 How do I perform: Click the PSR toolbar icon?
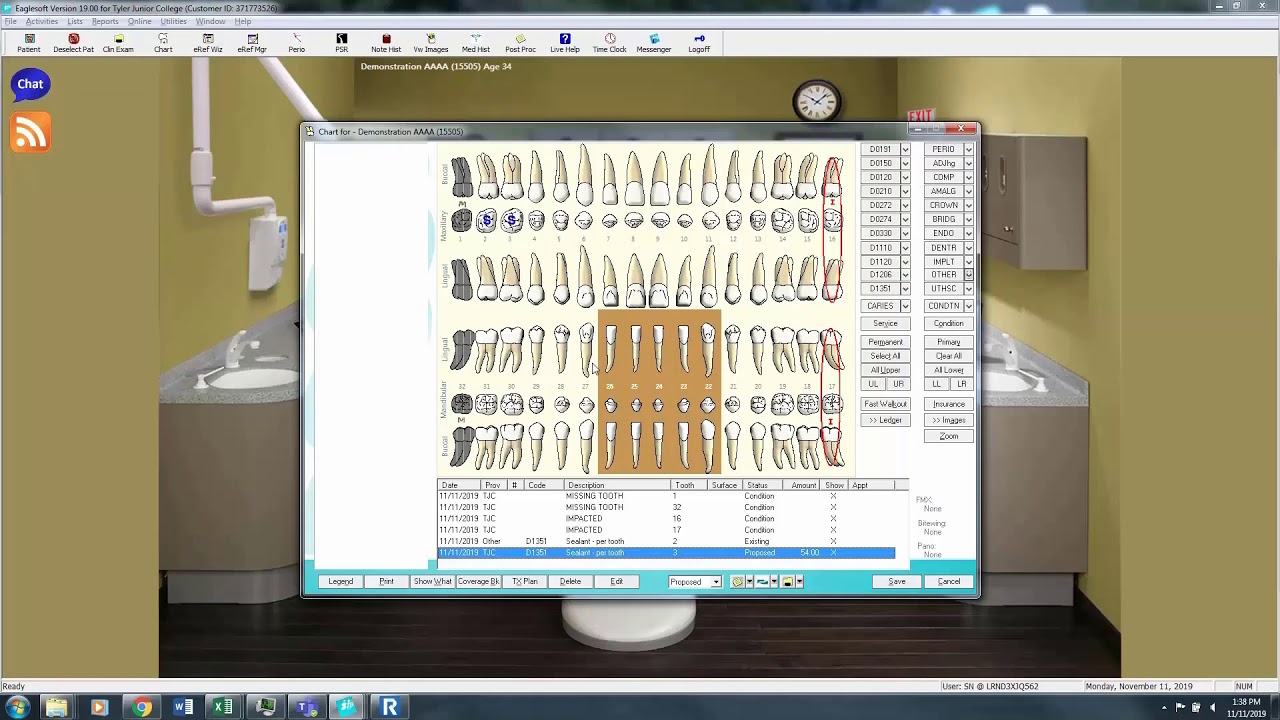(x=342, y=43)
